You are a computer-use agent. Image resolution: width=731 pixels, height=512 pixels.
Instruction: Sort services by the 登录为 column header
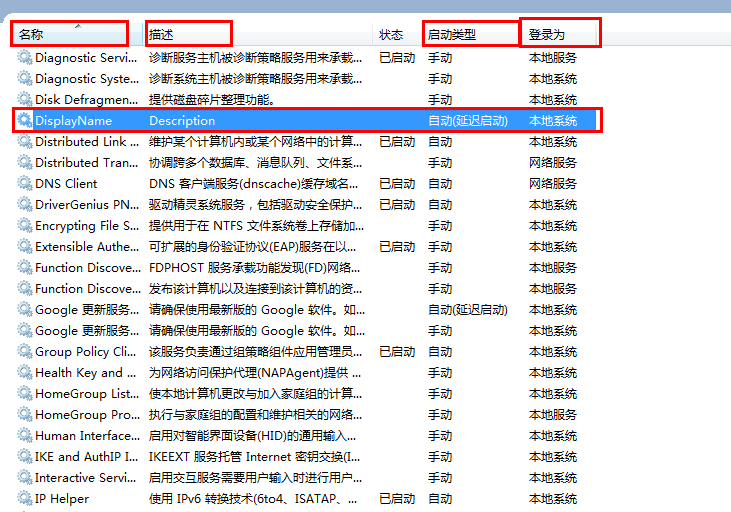tap(559, 34)
